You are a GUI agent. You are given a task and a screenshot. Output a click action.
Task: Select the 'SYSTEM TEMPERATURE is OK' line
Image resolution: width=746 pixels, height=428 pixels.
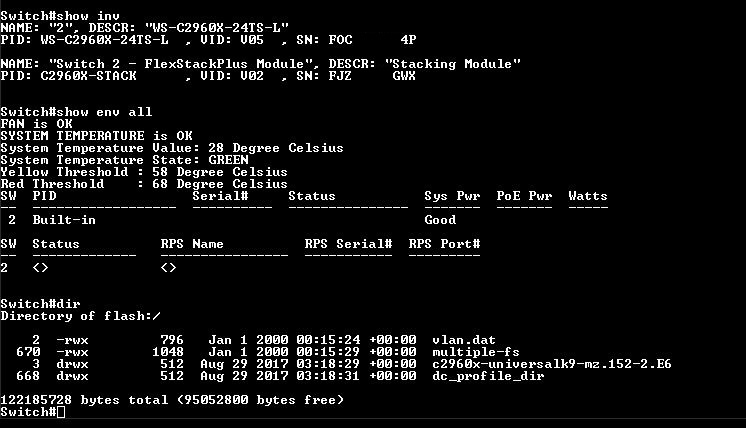click(96, 136)
